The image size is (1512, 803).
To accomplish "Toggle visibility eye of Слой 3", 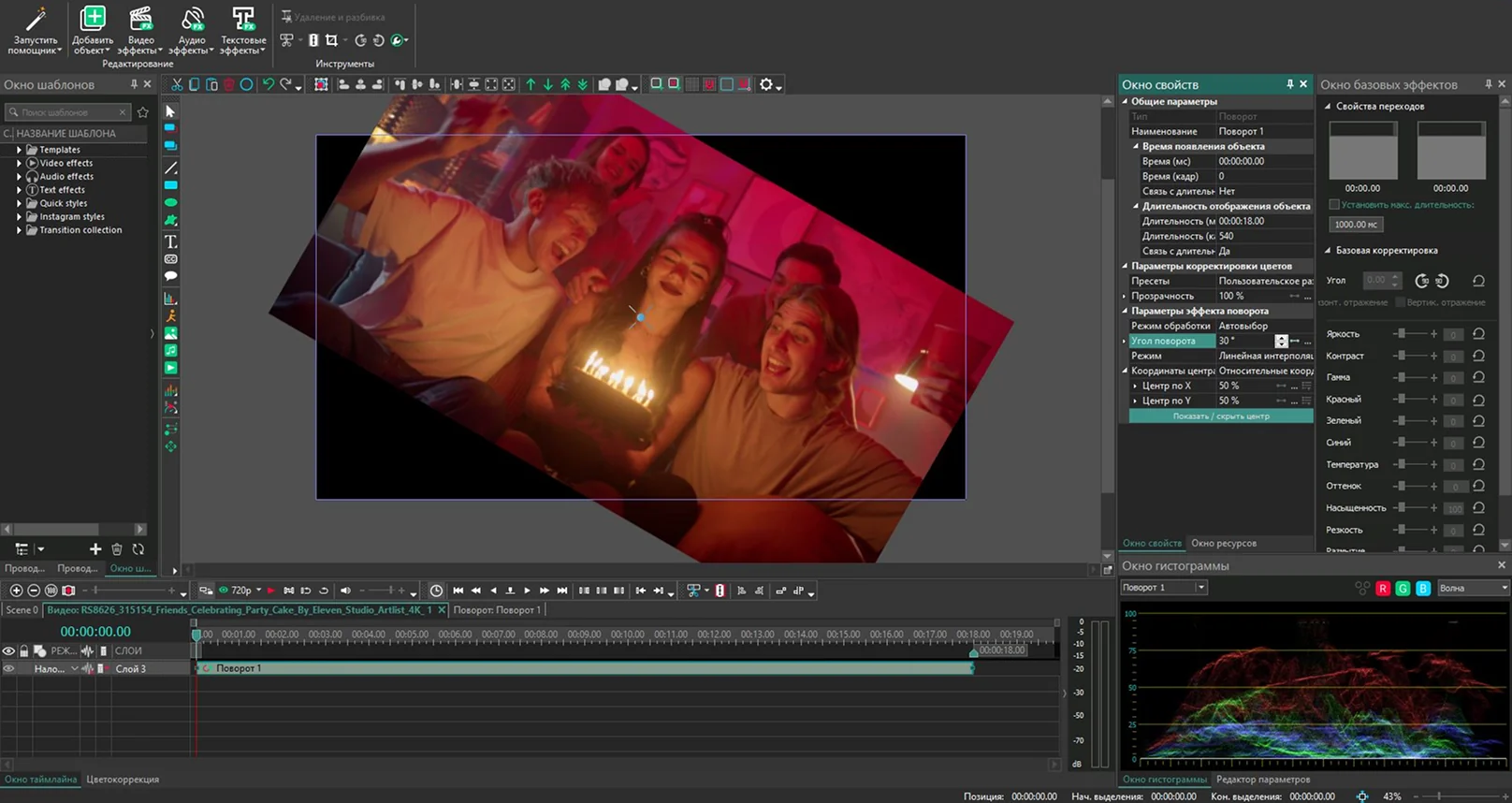I will [x=9, y=669].
